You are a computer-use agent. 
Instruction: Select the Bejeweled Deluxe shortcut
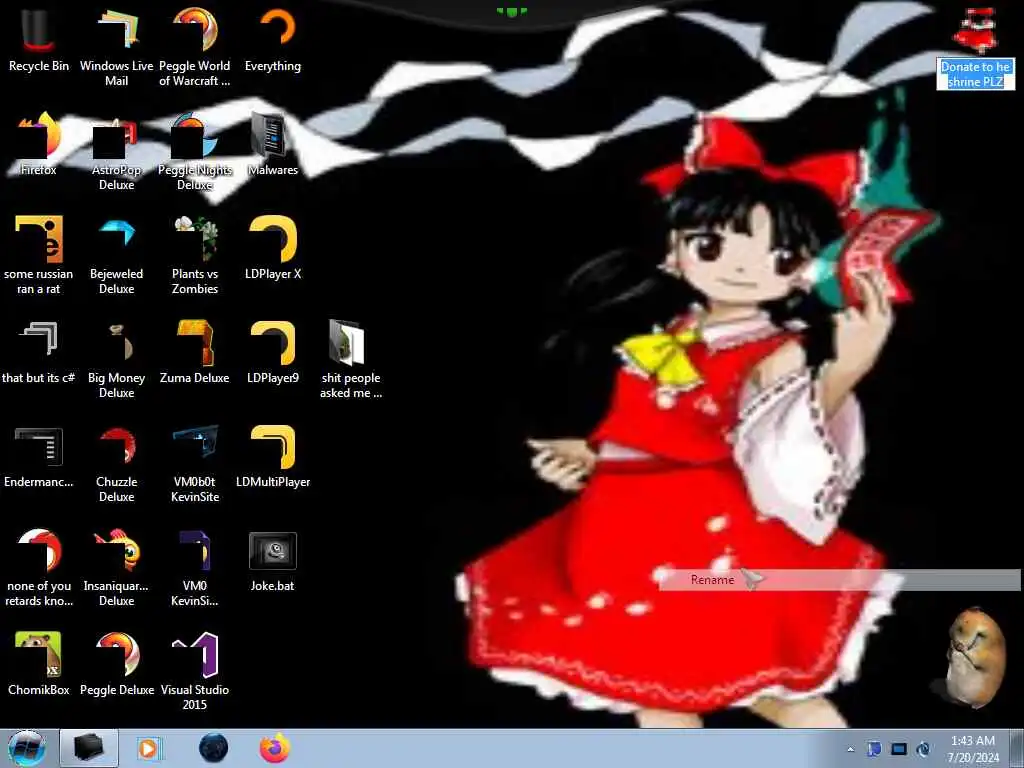116,255
